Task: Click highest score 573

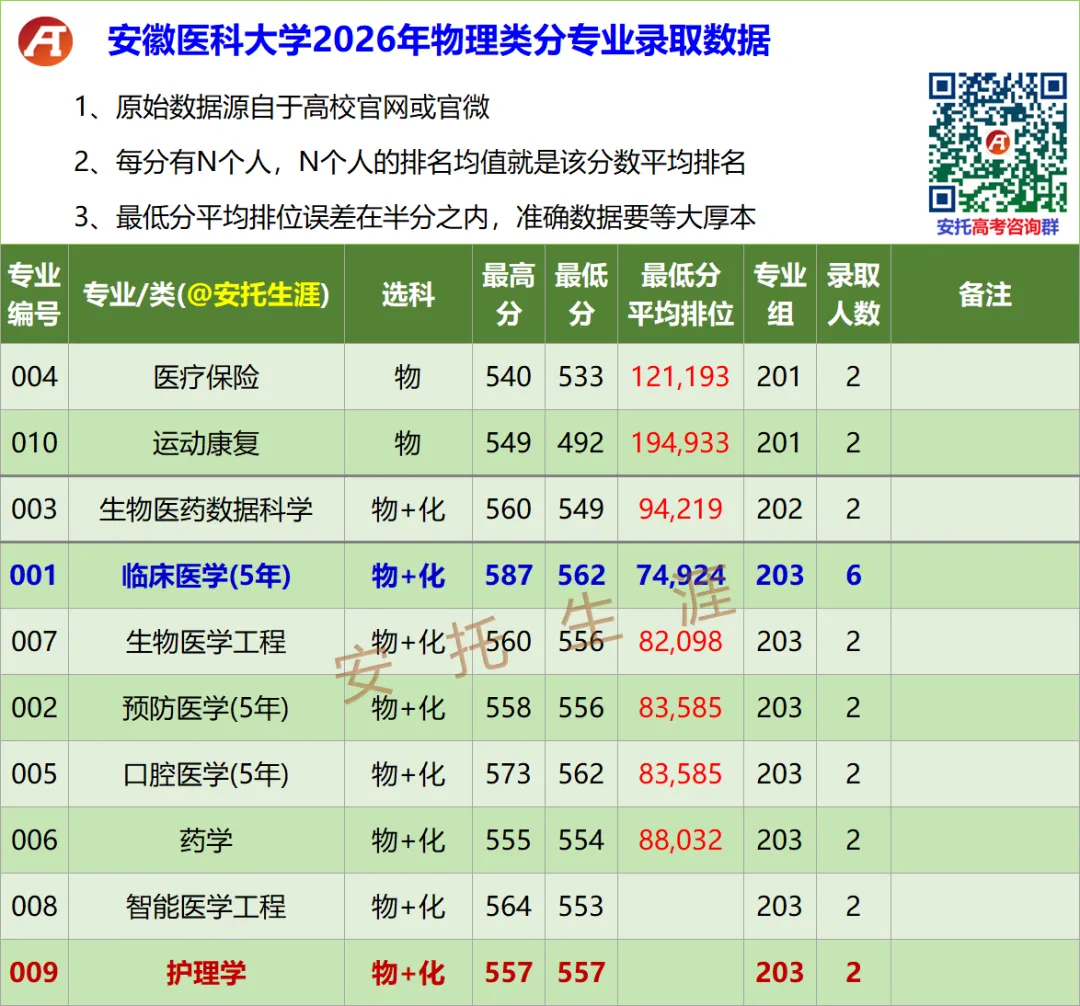Action: point(509,773)
